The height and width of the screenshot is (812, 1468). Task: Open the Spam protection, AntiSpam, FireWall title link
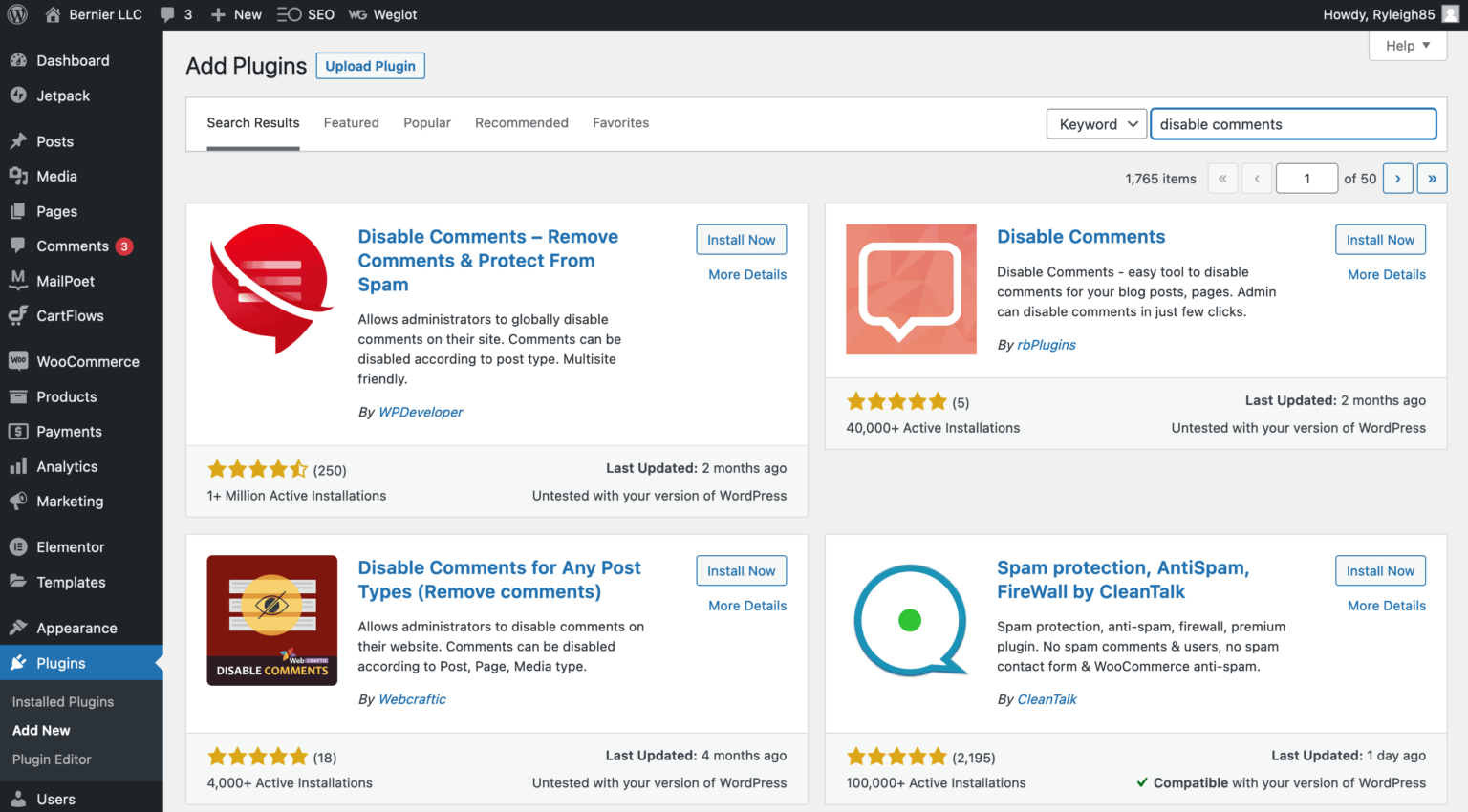tap(1123, 580)
